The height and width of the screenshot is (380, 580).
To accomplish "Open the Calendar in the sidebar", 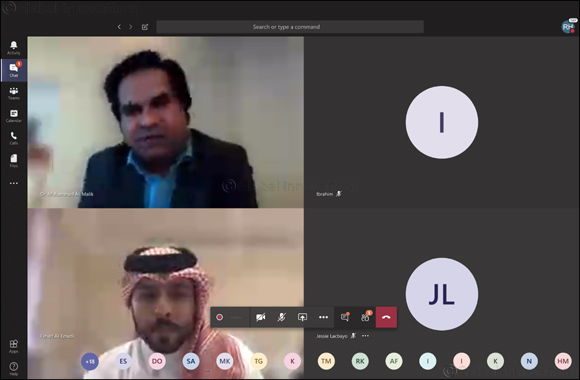I will (x=14, y=116).
